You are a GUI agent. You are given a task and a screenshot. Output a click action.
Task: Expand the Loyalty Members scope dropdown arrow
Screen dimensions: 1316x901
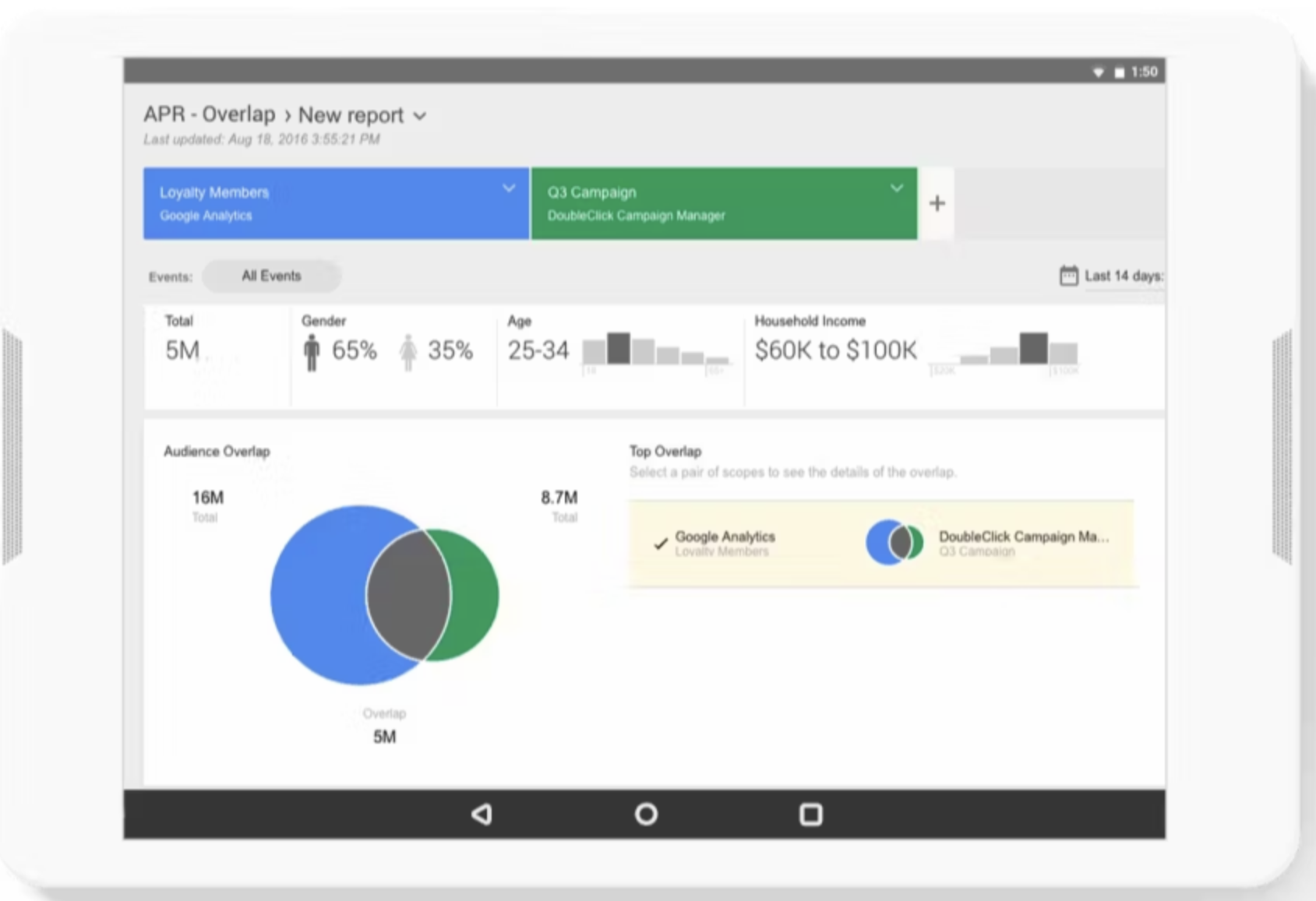click(x=509, y=188)
